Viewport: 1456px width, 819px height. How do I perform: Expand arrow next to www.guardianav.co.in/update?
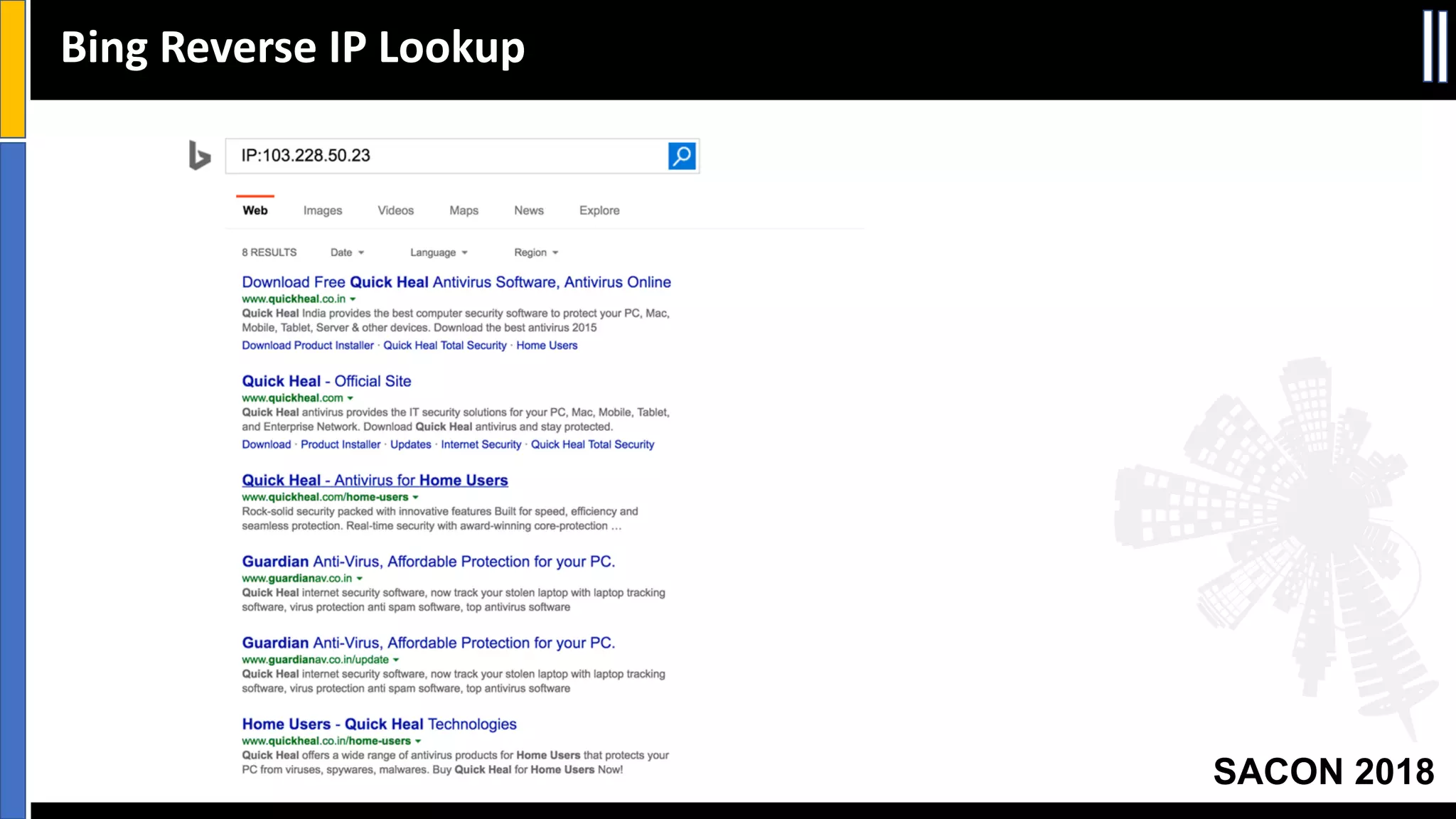point(396,660)
